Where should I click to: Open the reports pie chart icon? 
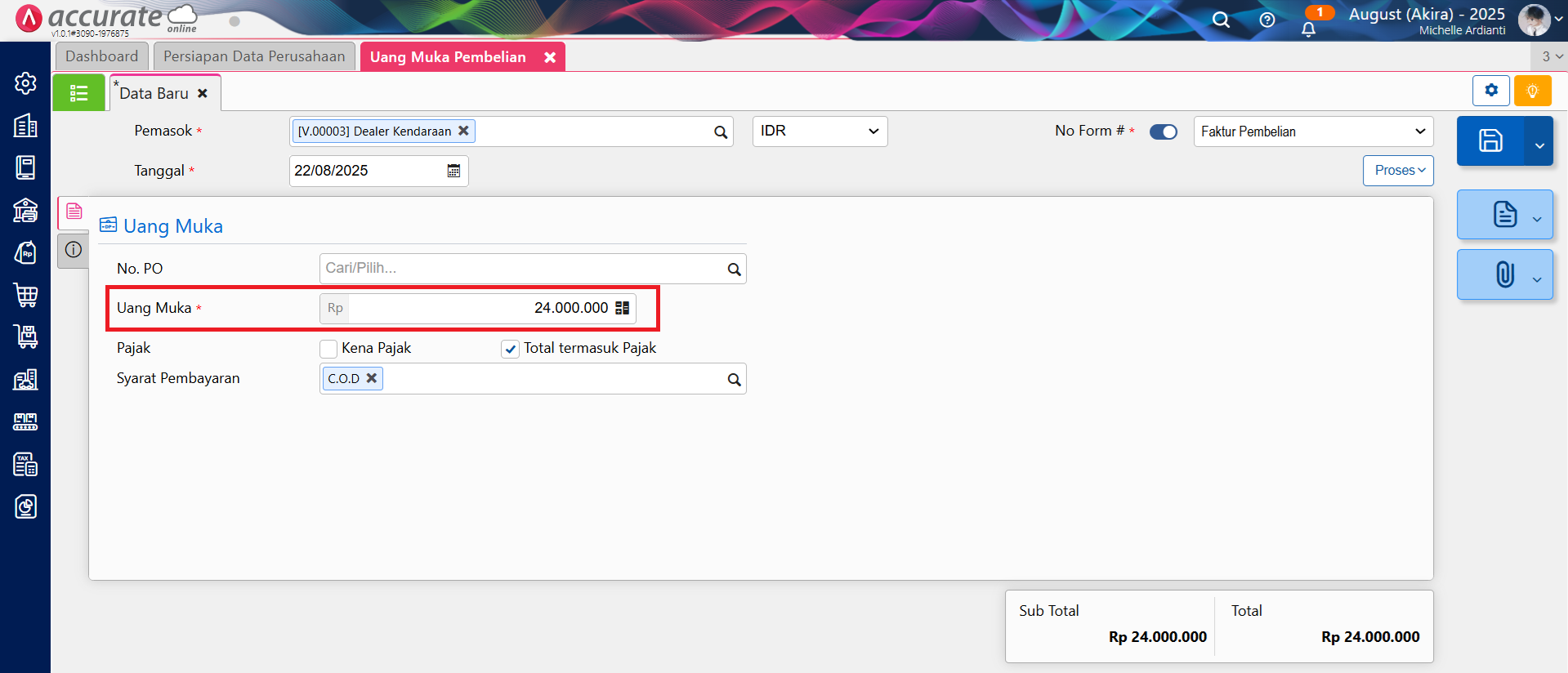coord(25,506)
